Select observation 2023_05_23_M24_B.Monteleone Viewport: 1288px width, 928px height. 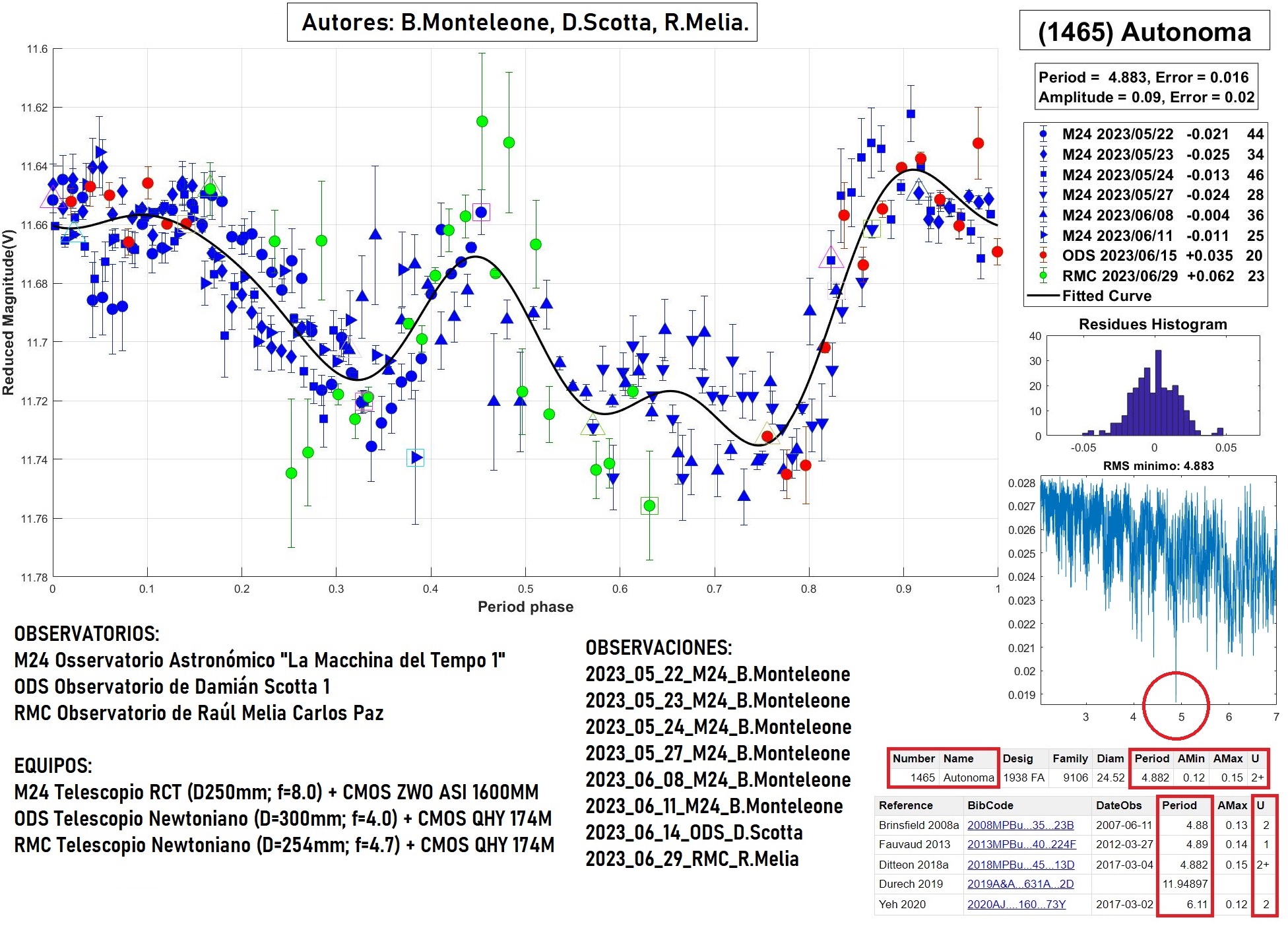pos(718,700)
